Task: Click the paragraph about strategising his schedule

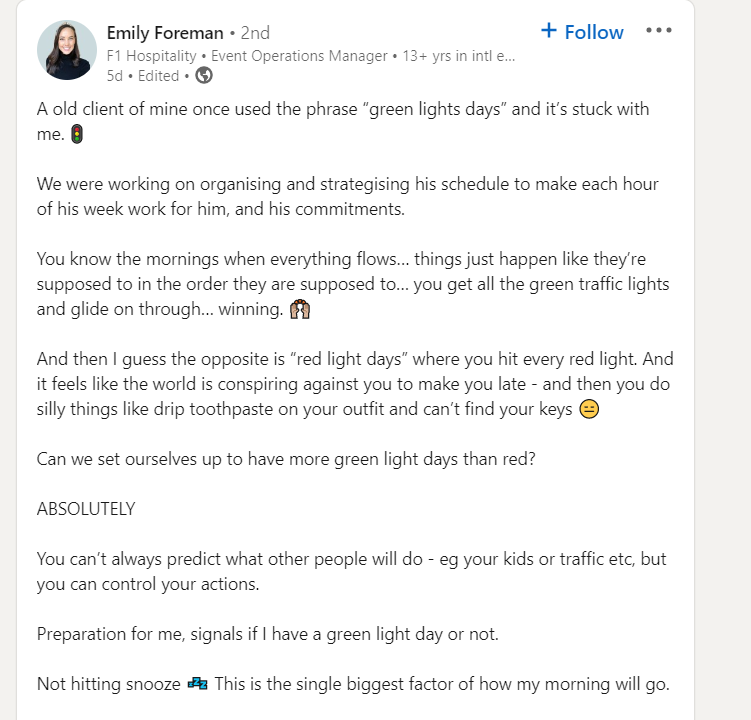Action: (x=348, y=196)
